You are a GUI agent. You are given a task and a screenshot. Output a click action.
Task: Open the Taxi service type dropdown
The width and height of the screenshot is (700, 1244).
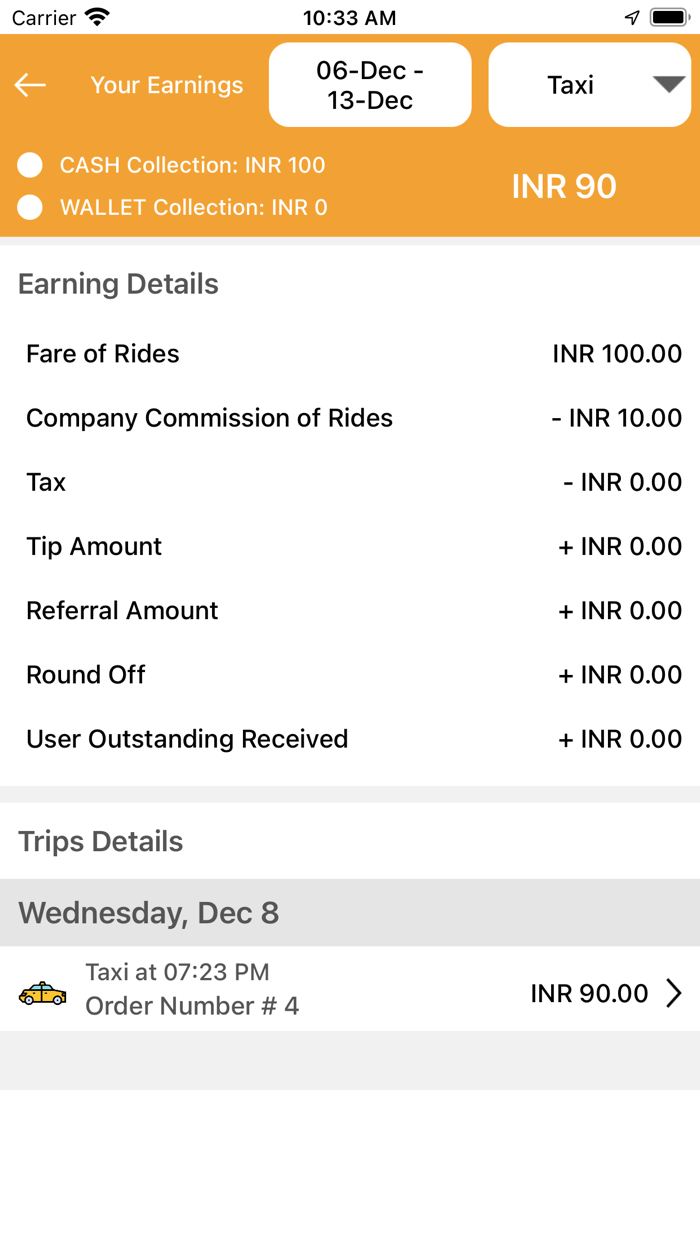pyautogui.click(x=572, y=85)
